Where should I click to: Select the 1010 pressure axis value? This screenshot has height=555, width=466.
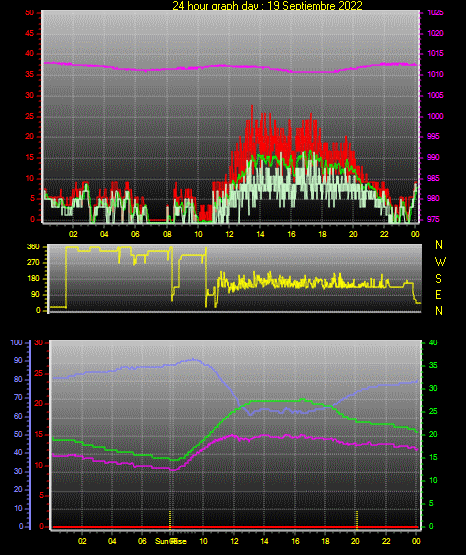click(x=435, y=74)
